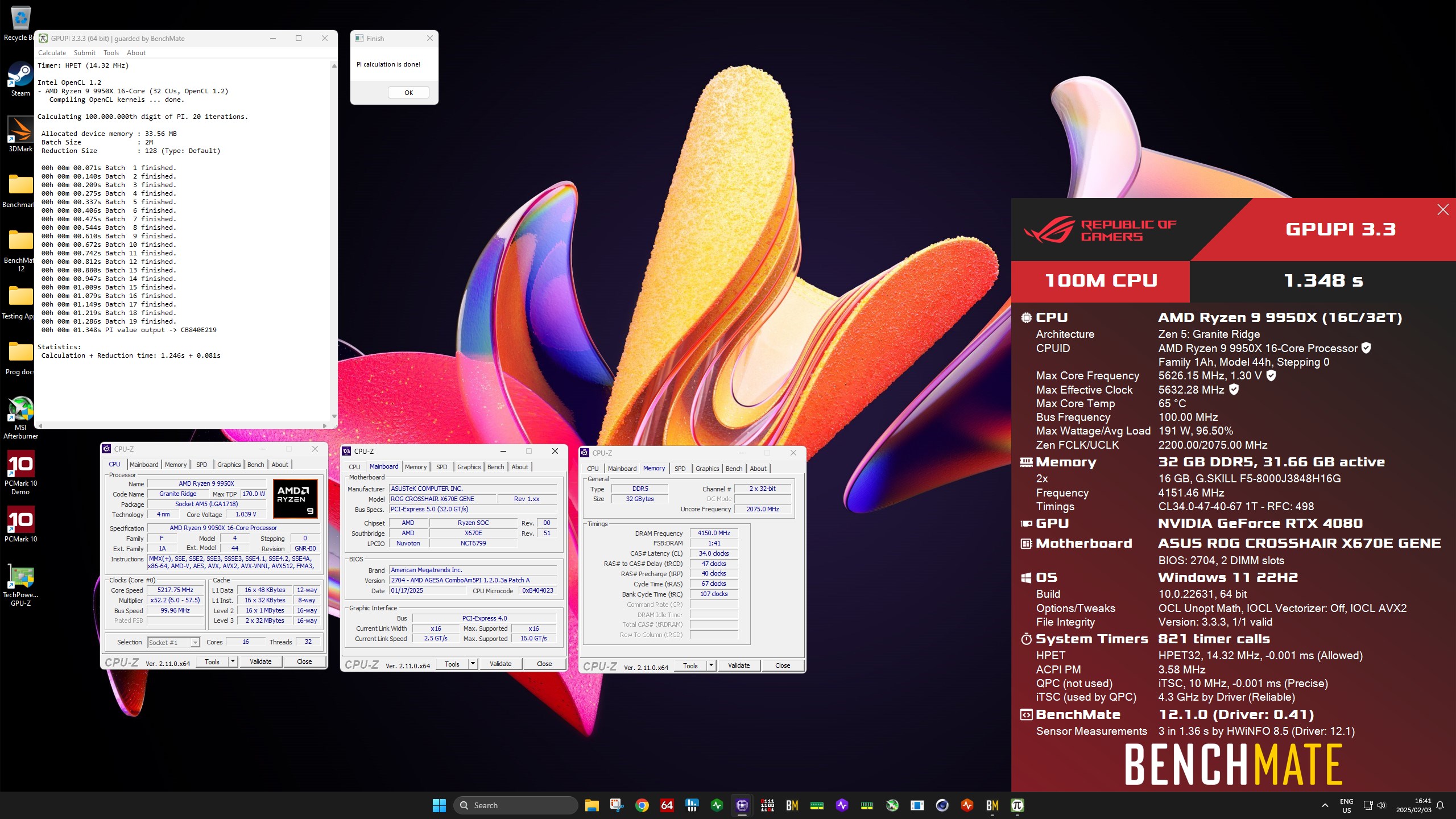
Task: Open the Submit menu in GPUPI
Action: tap(85, 53)
